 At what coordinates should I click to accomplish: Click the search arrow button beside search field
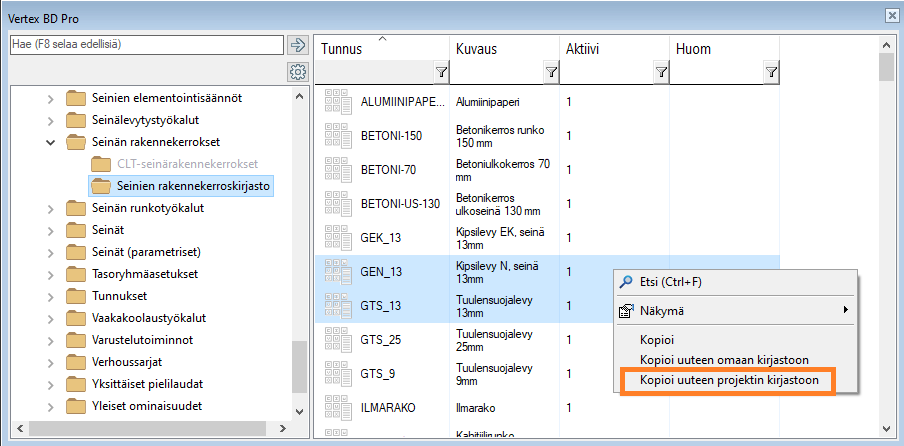[x=297, y=45]
